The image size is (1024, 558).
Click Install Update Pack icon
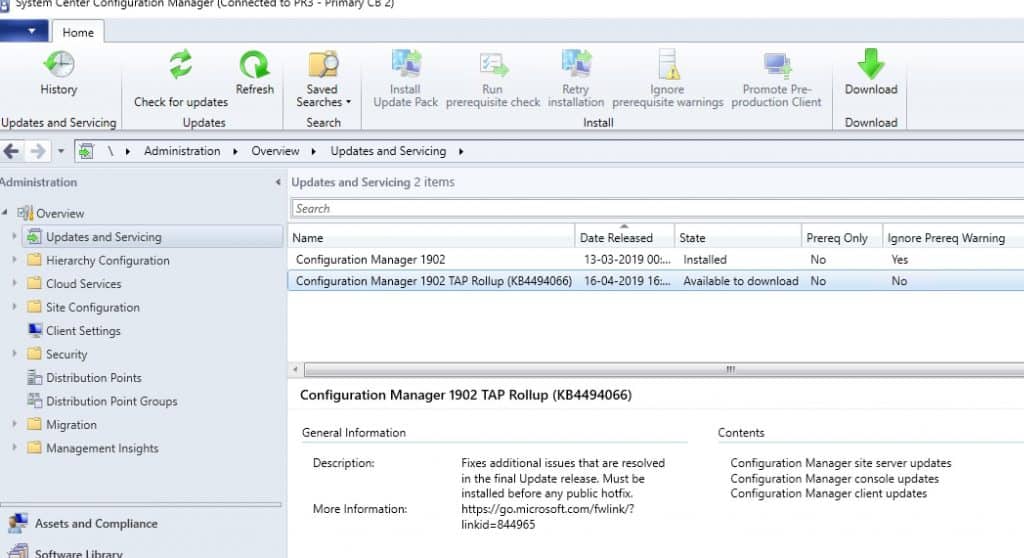(406, 64)
